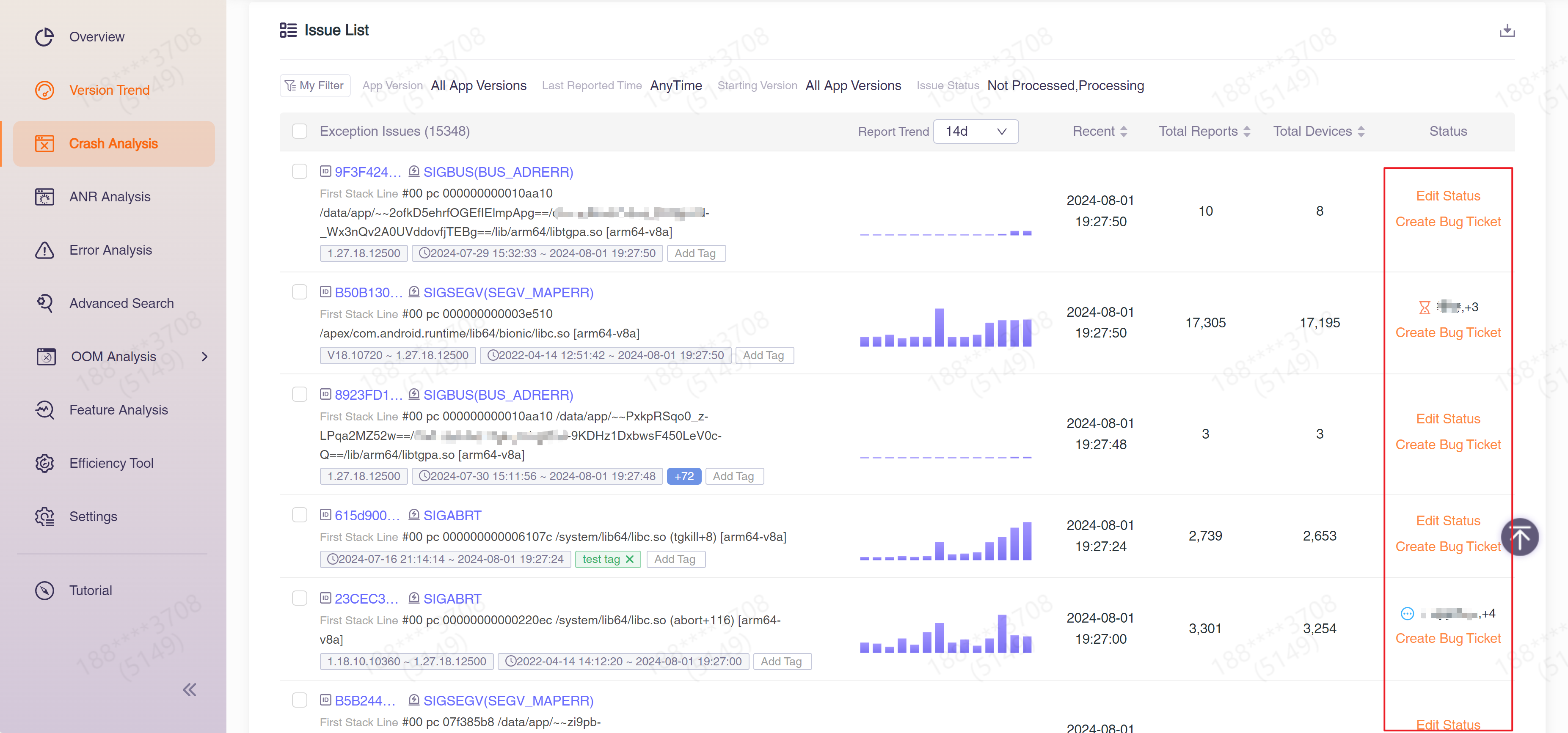1568x733 pixels.
Task: Click the processing status icon for 23CEC3
Action: click(x=1407, y=613)
